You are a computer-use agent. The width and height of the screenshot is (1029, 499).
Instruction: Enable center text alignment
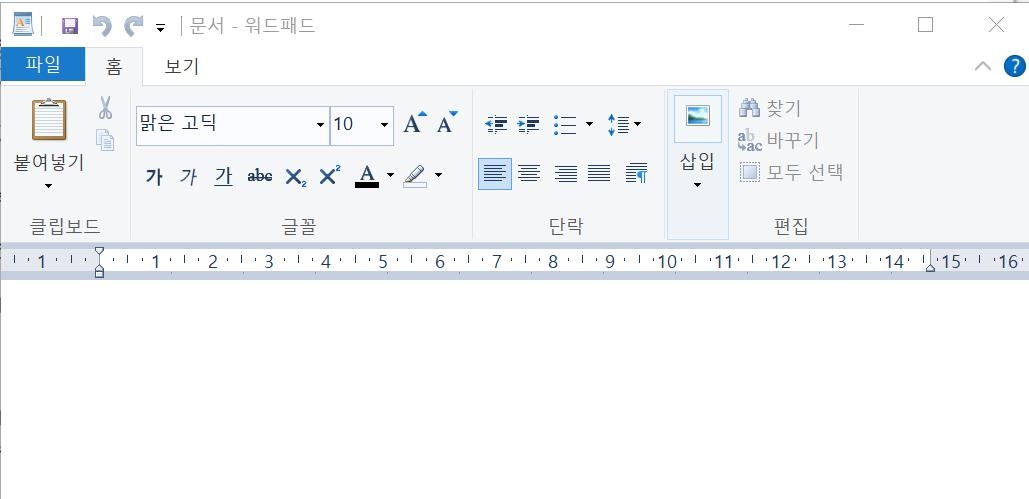tap(529, 174)
